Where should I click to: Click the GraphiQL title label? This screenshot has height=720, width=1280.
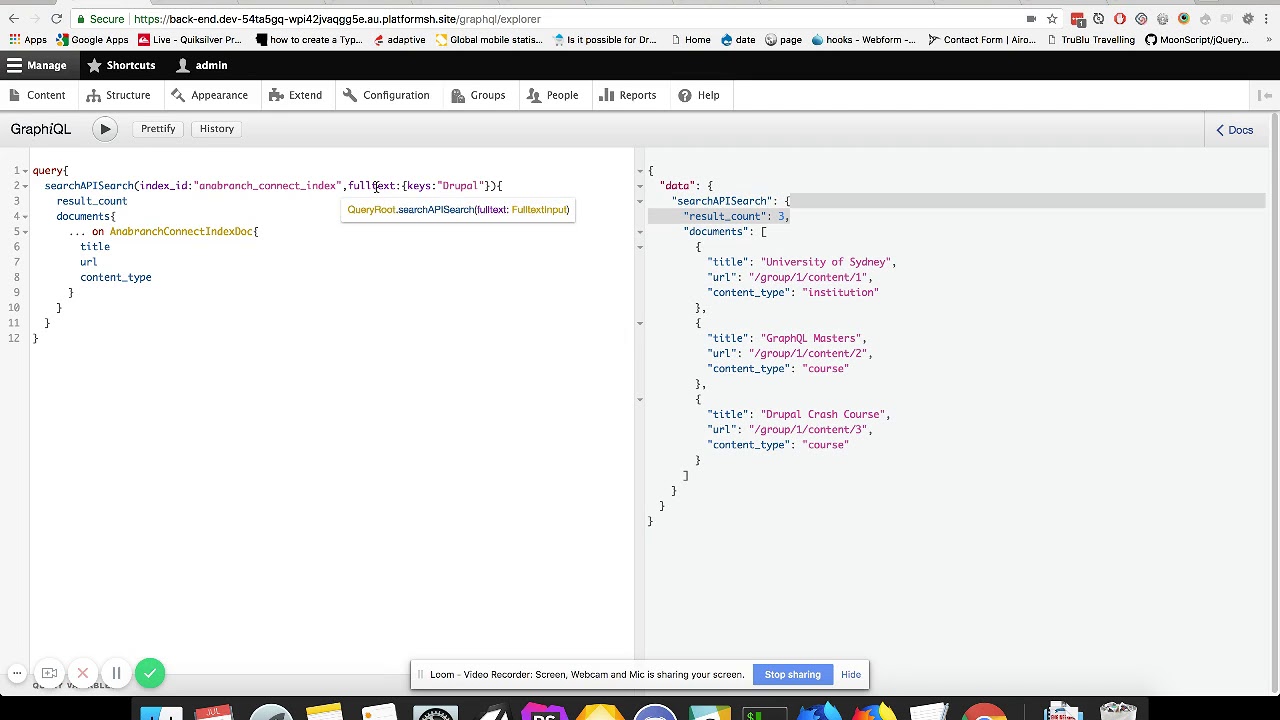(x=41, y=129)
